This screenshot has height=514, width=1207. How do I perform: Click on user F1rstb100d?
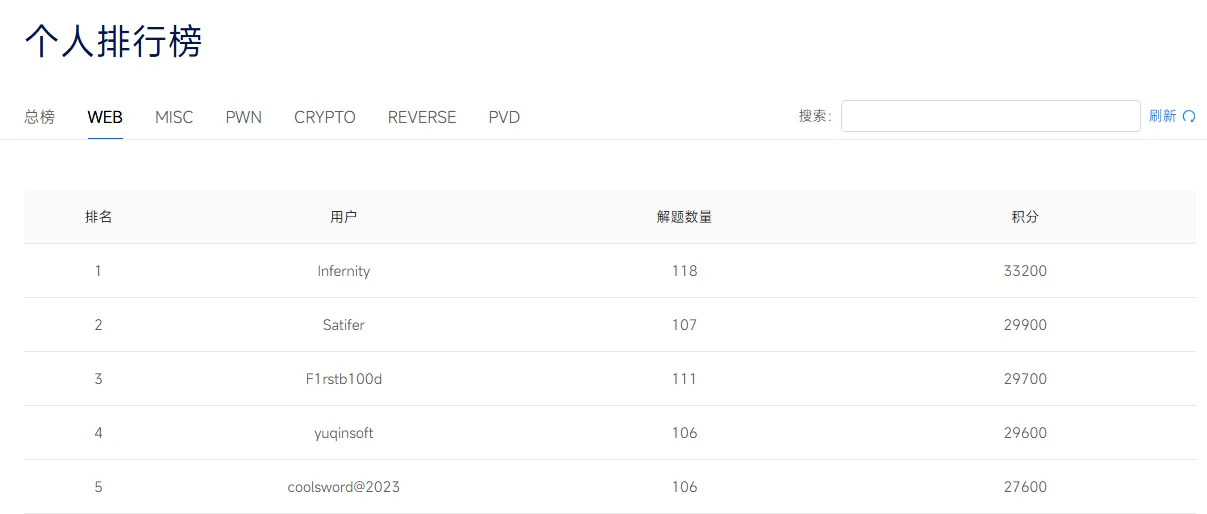(344, 379)
